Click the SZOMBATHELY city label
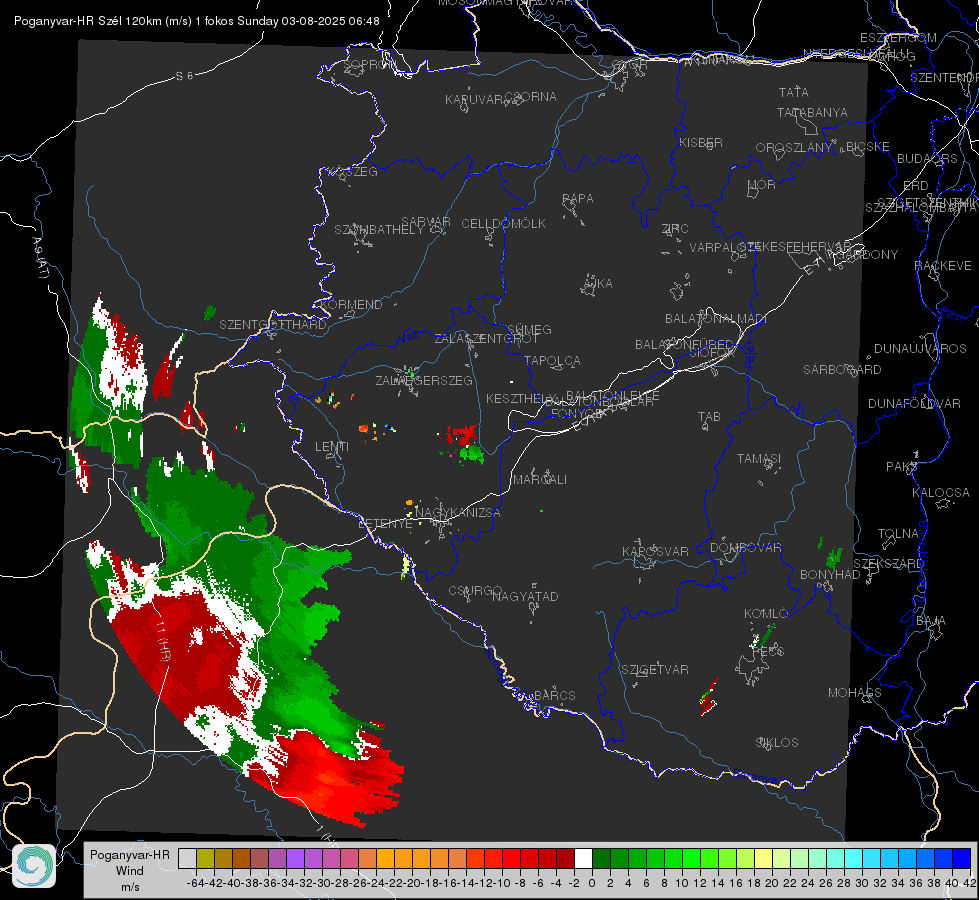Screen dimensions: 979x900 pos(379,230)
